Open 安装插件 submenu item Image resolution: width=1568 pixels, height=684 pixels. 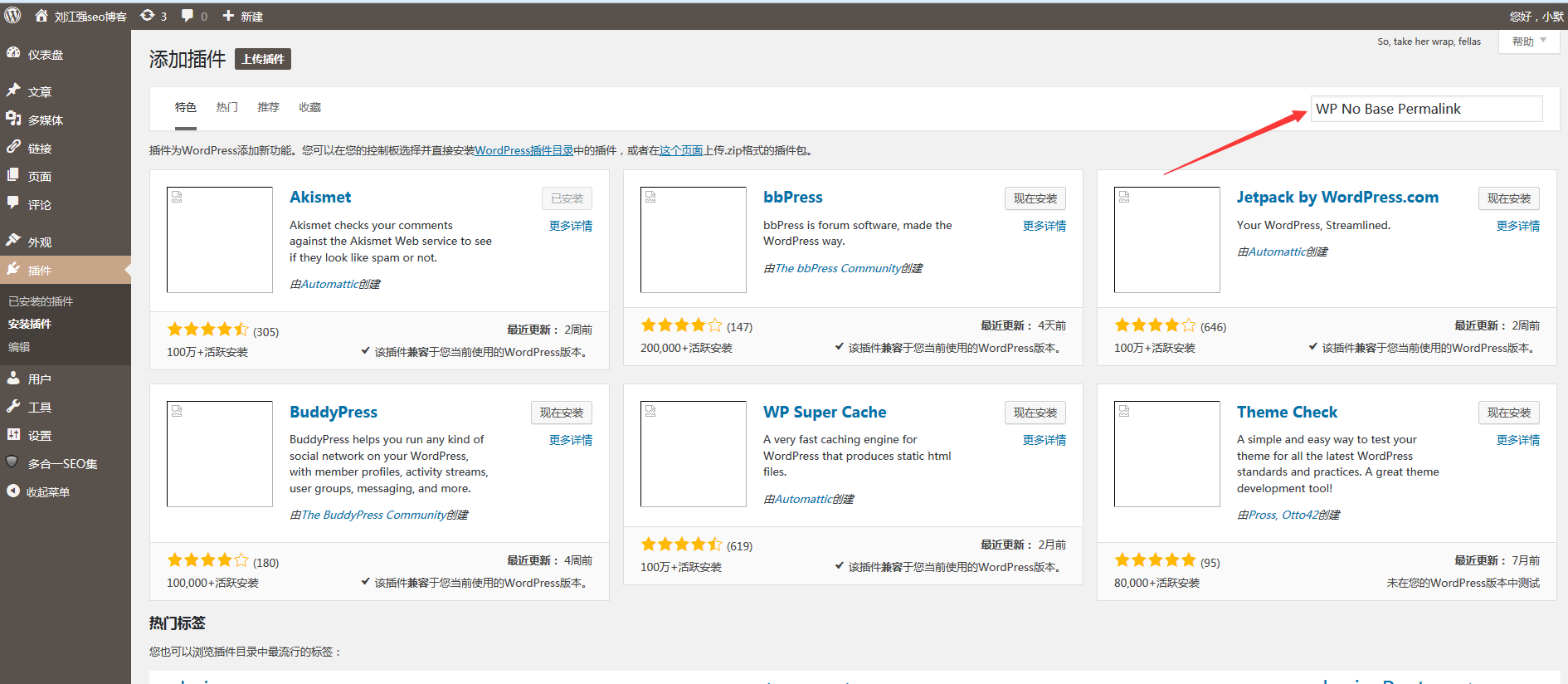pyautogui.click(x=30, y=324)
